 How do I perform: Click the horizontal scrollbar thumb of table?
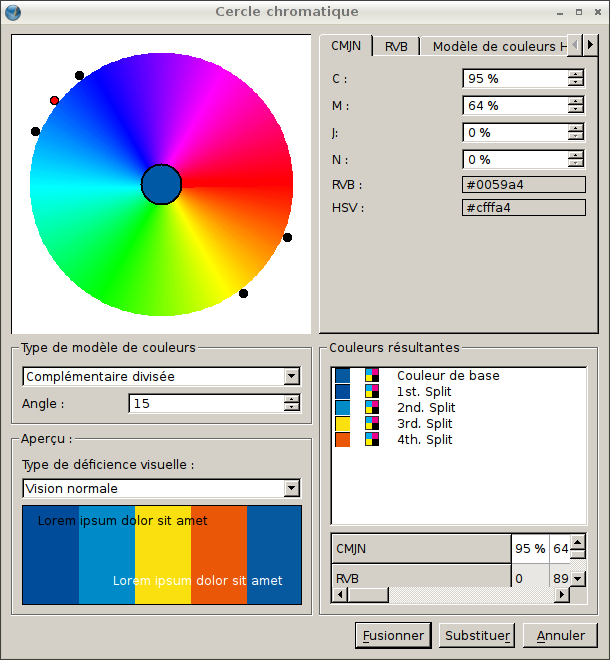[x=368, y=595]
